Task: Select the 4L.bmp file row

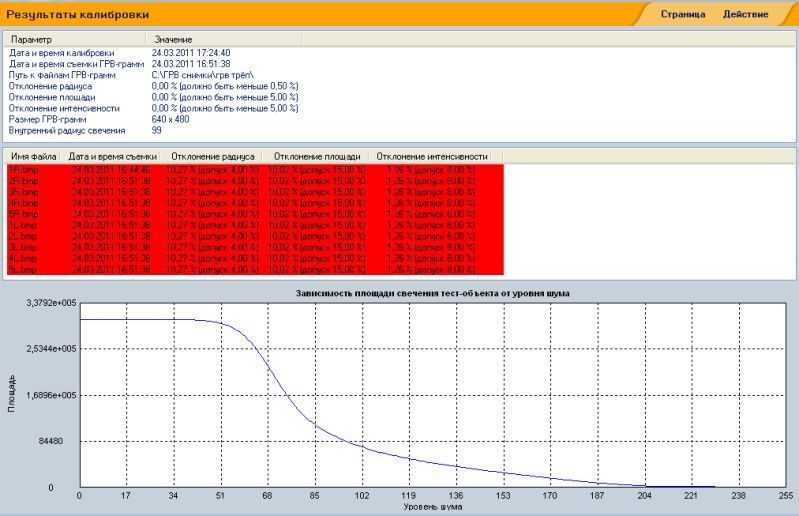Action: (255, 259)
